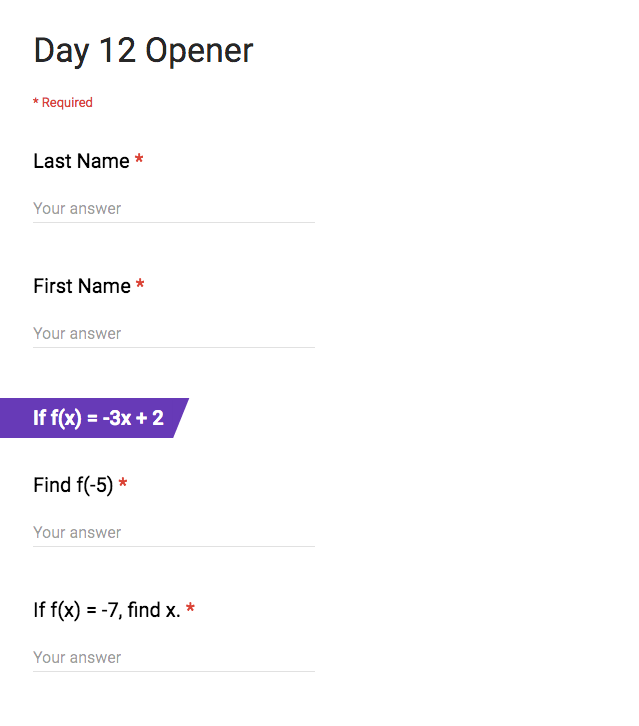Click the 'Last Name' question label
Viewport: 639px width, 726px height.
81,161
